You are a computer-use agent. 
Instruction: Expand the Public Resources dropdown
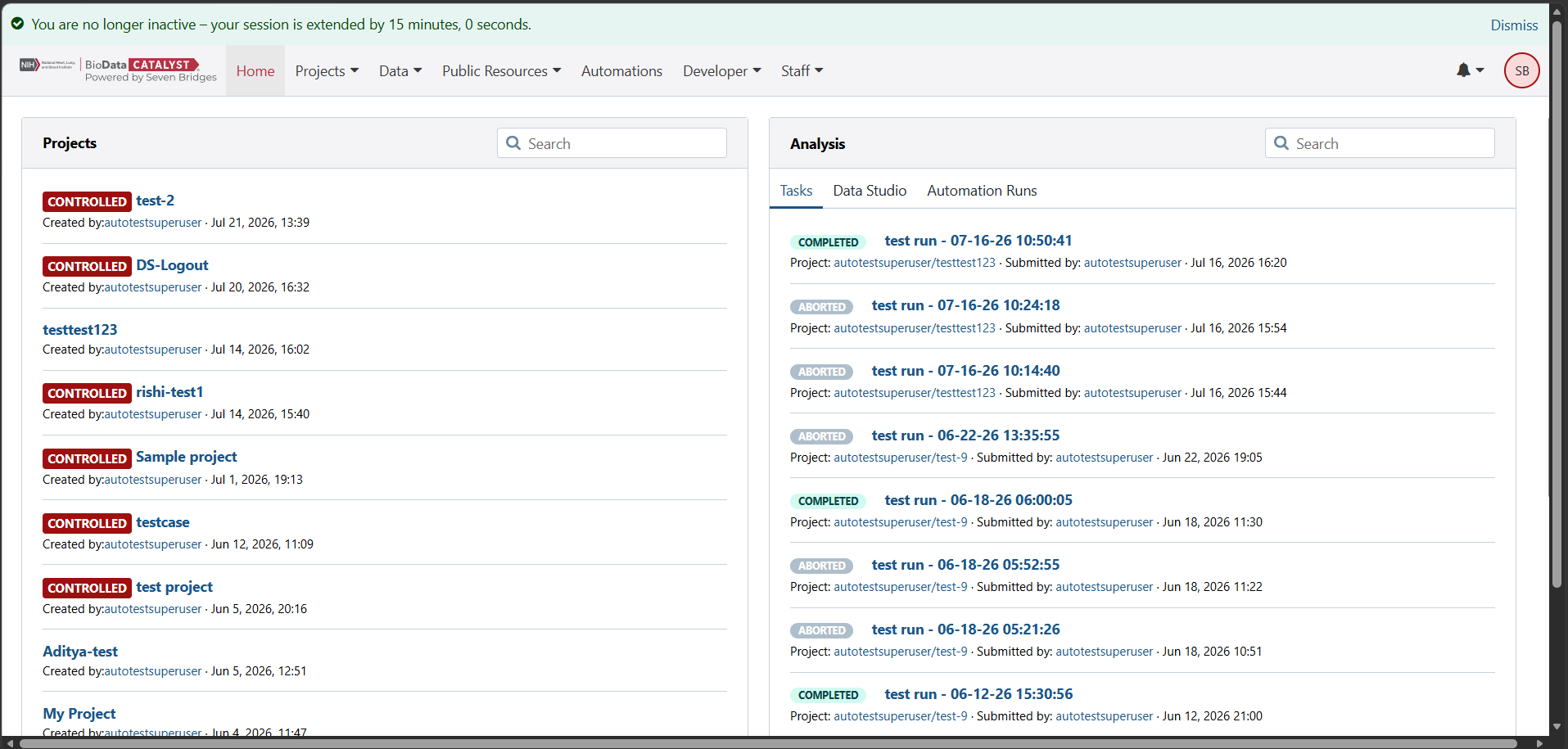(501, 71)
